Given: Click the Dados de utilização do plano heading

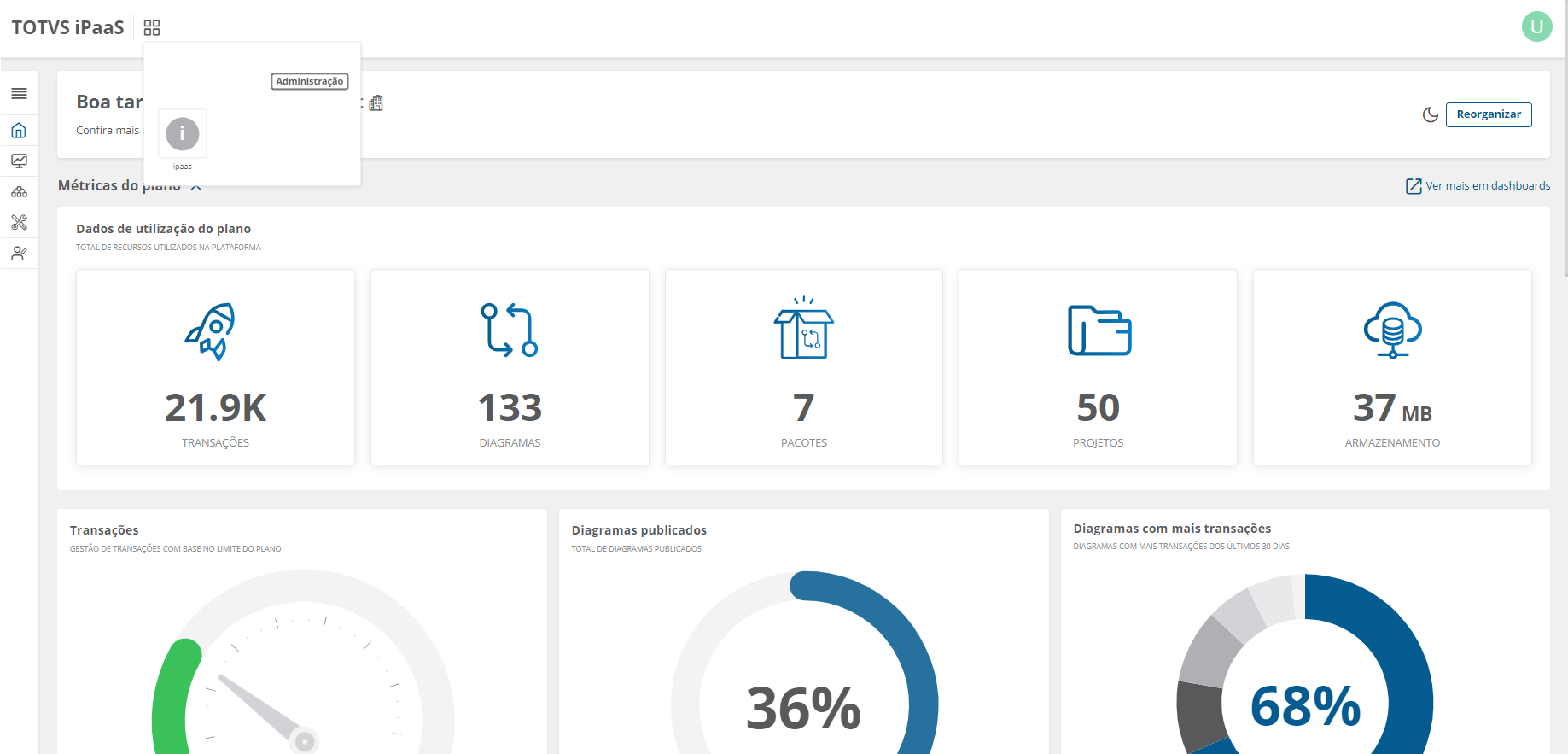Looking at the screenshot, I should click(x=164, y=229).
